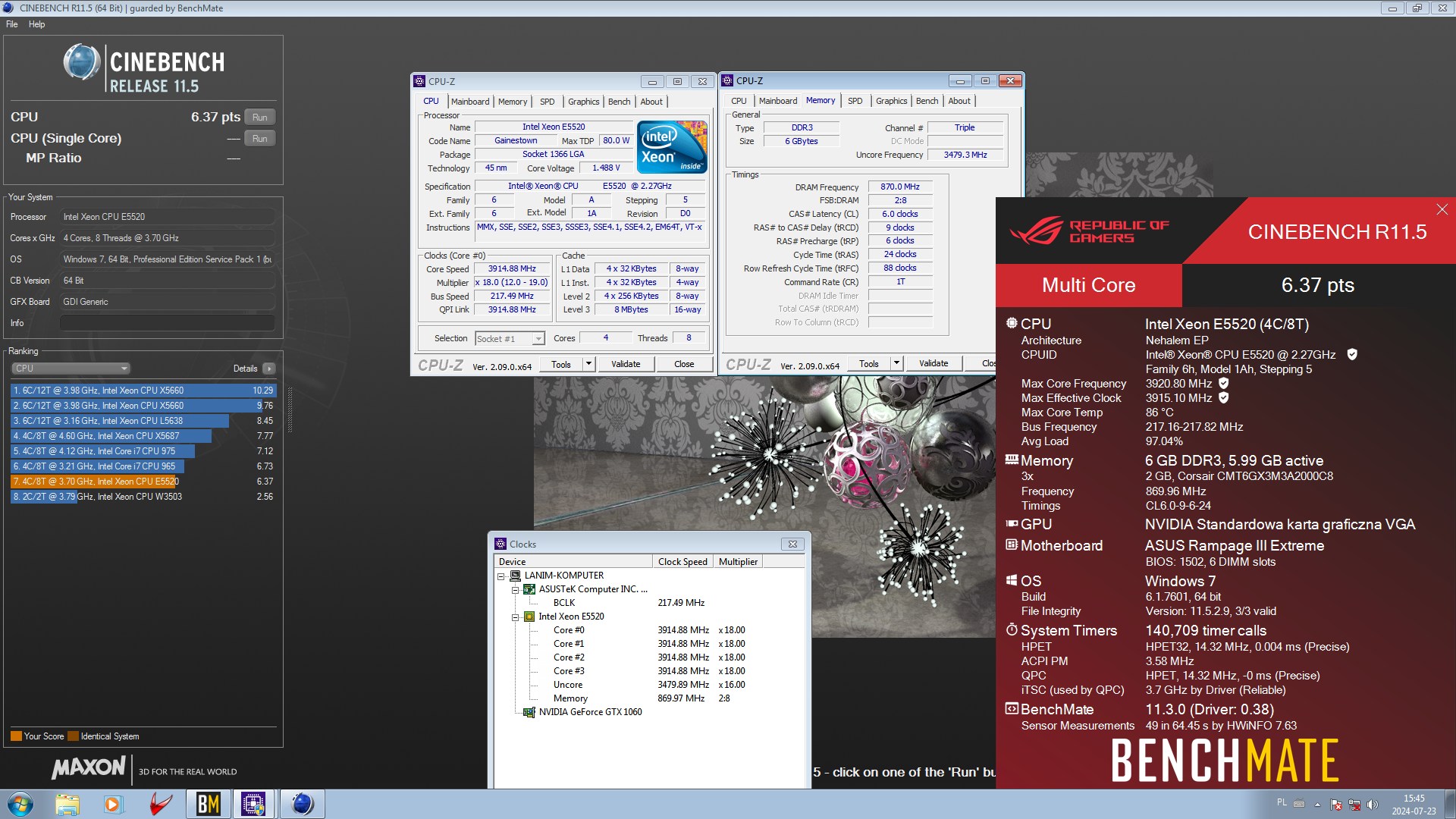Click Tools button in left CPU-Z window
1456x819 pixels.
pos(561,364)
